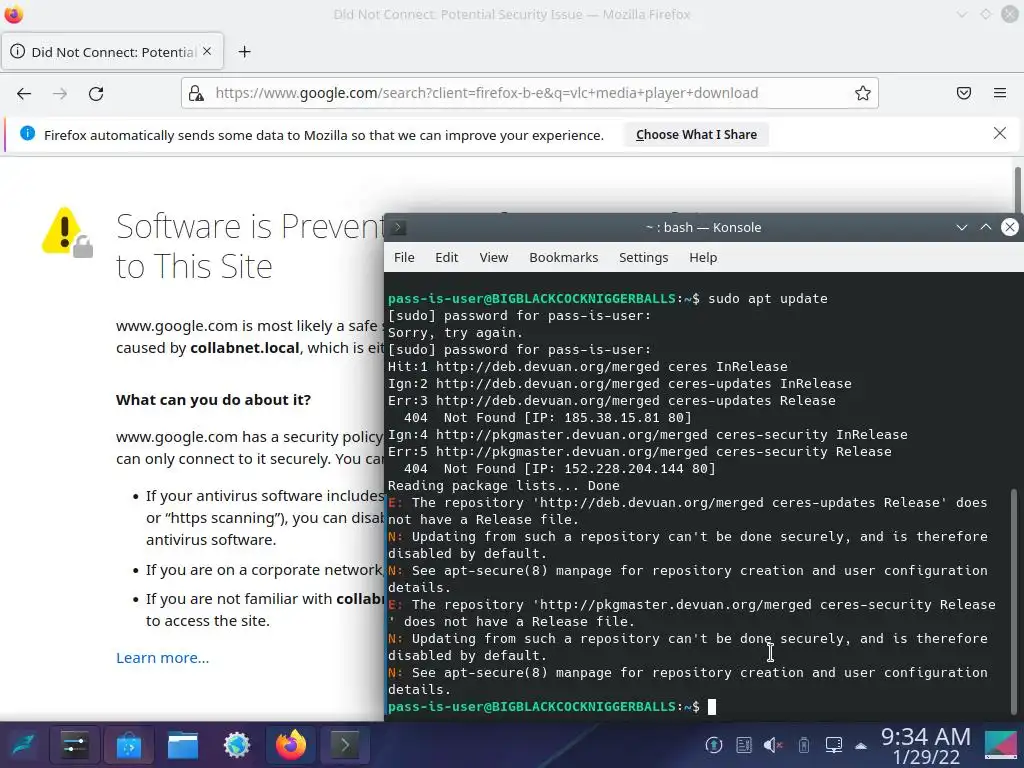
Task: Click the muted volume tray icon
Action: [773, 744]
